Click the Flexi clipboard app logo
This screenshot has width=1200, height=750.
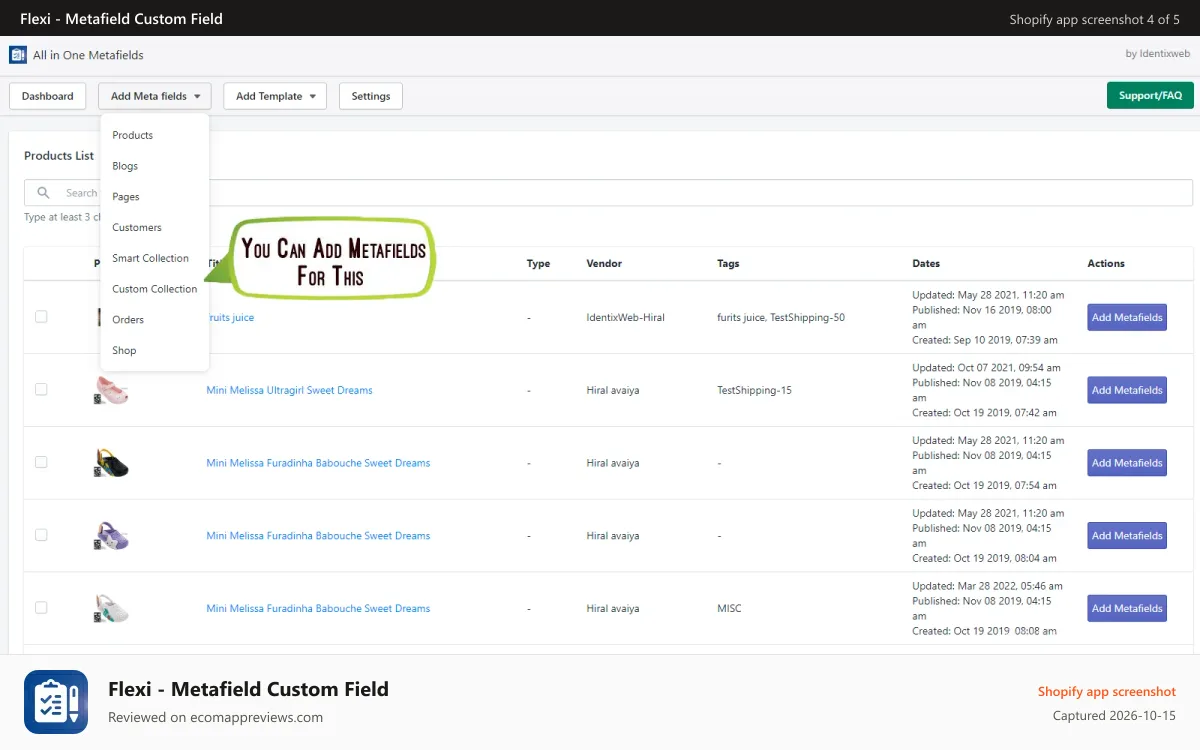click(56, 702)
